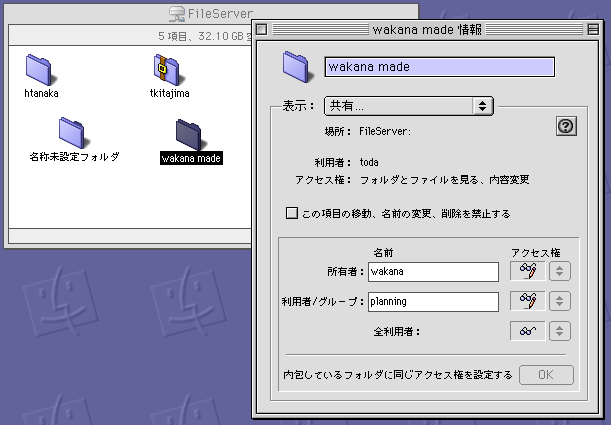Click the 所有者 name field wakana

click(x=432, y=271)
